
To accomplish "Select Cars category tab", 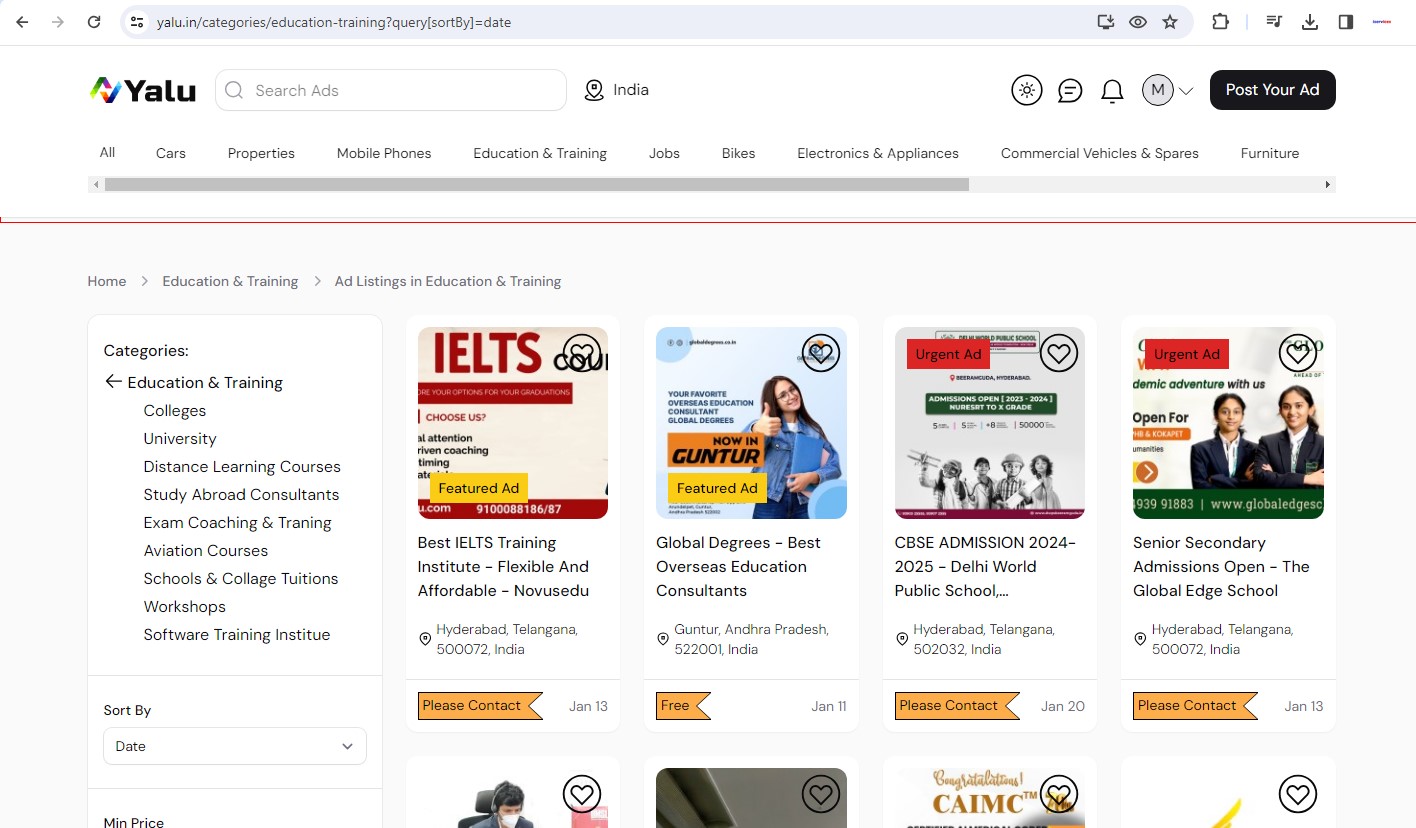I will (171, 153).
